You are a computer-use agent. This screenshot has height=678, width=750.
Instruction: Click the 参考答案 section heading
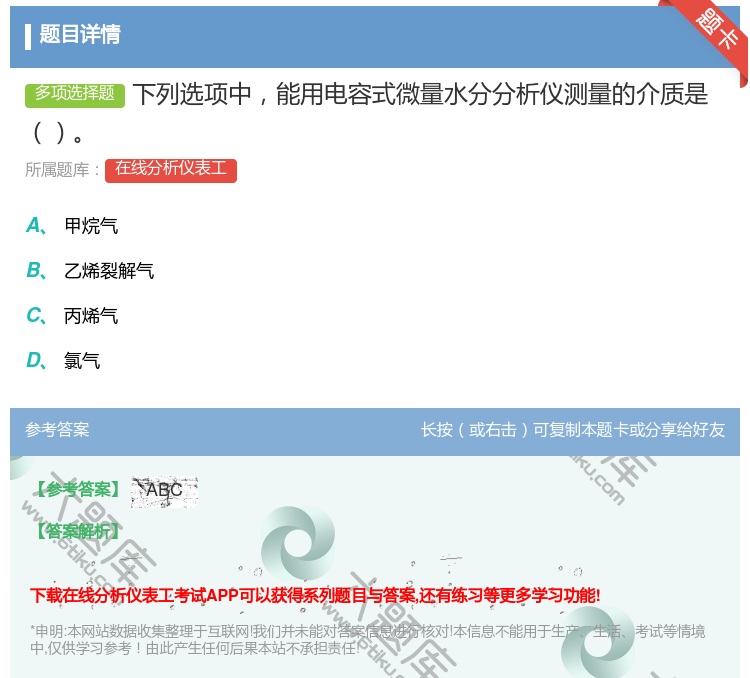pyautogui.click(x=57, y=430)
